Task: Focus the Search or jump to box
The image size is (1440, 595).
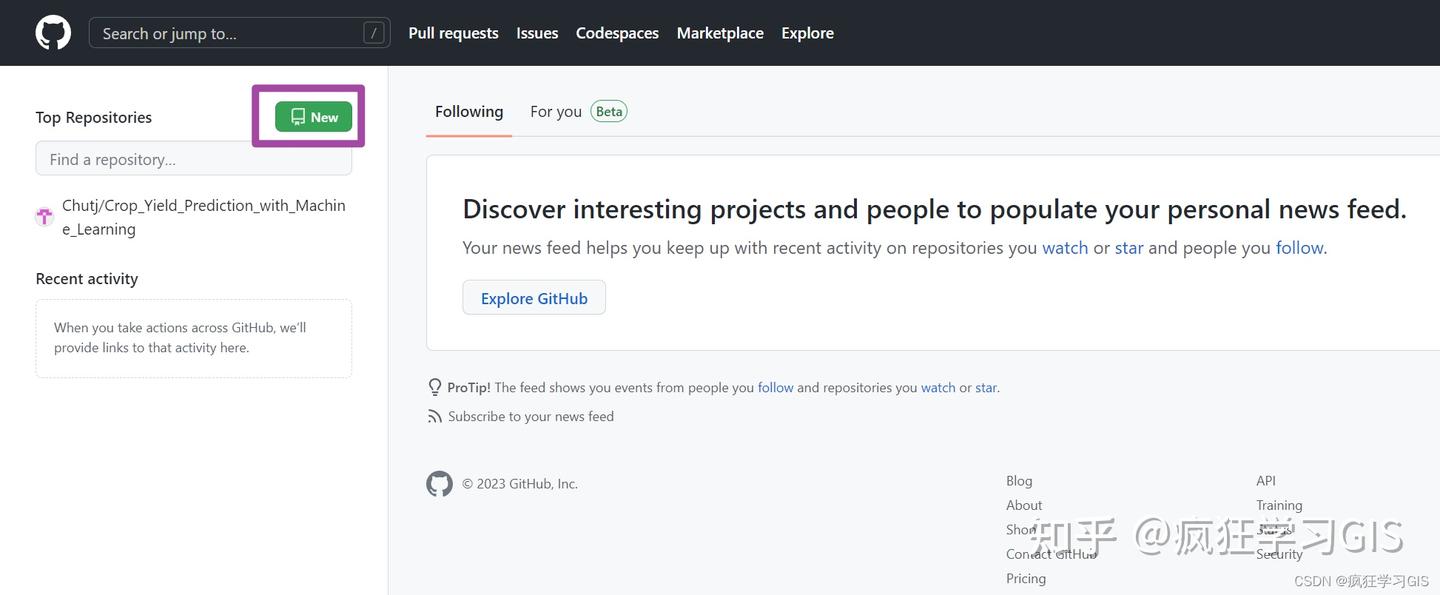Action: point(230,33)
